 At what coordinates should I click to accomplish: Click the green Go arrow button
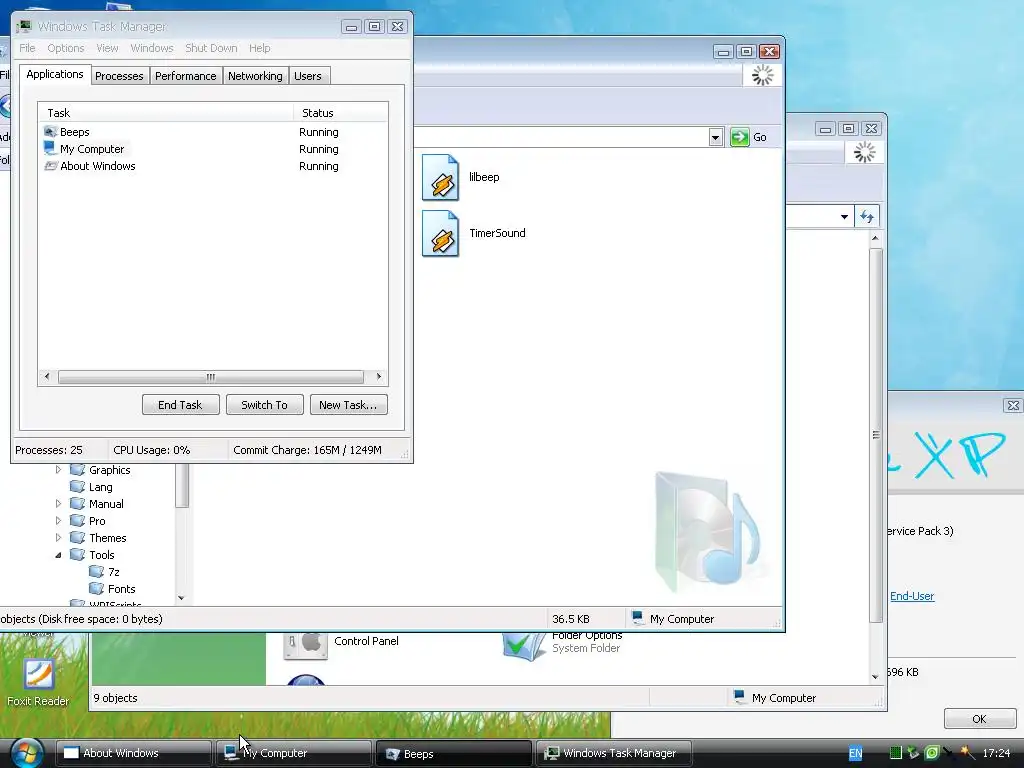[x=739, y=137]
